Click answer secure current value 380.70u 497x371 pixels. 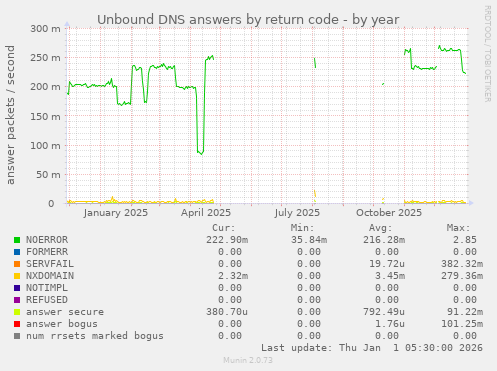click(x=227, y=312)
